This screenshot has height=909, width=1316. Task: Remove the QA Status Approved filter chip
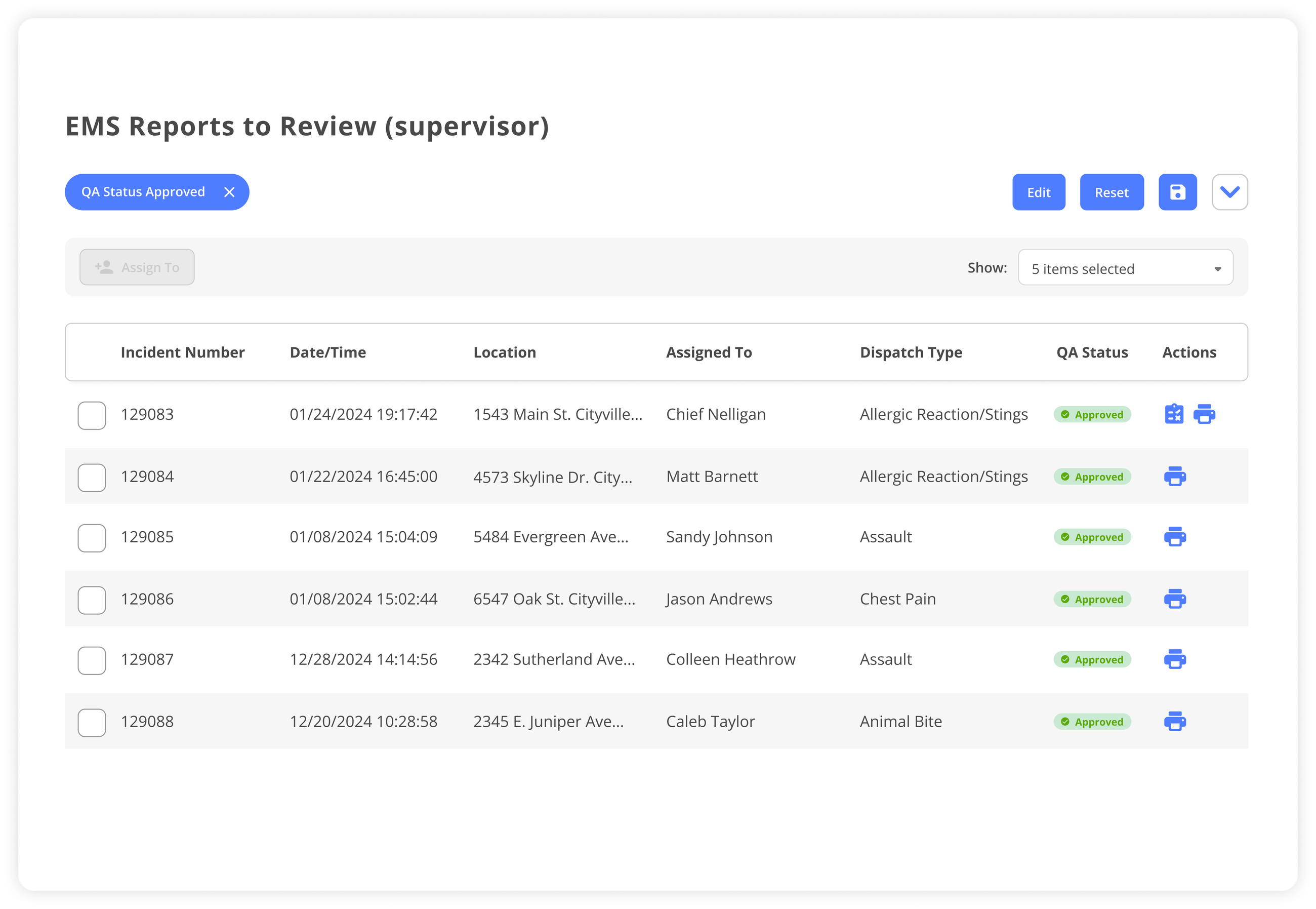coord(229,192)
